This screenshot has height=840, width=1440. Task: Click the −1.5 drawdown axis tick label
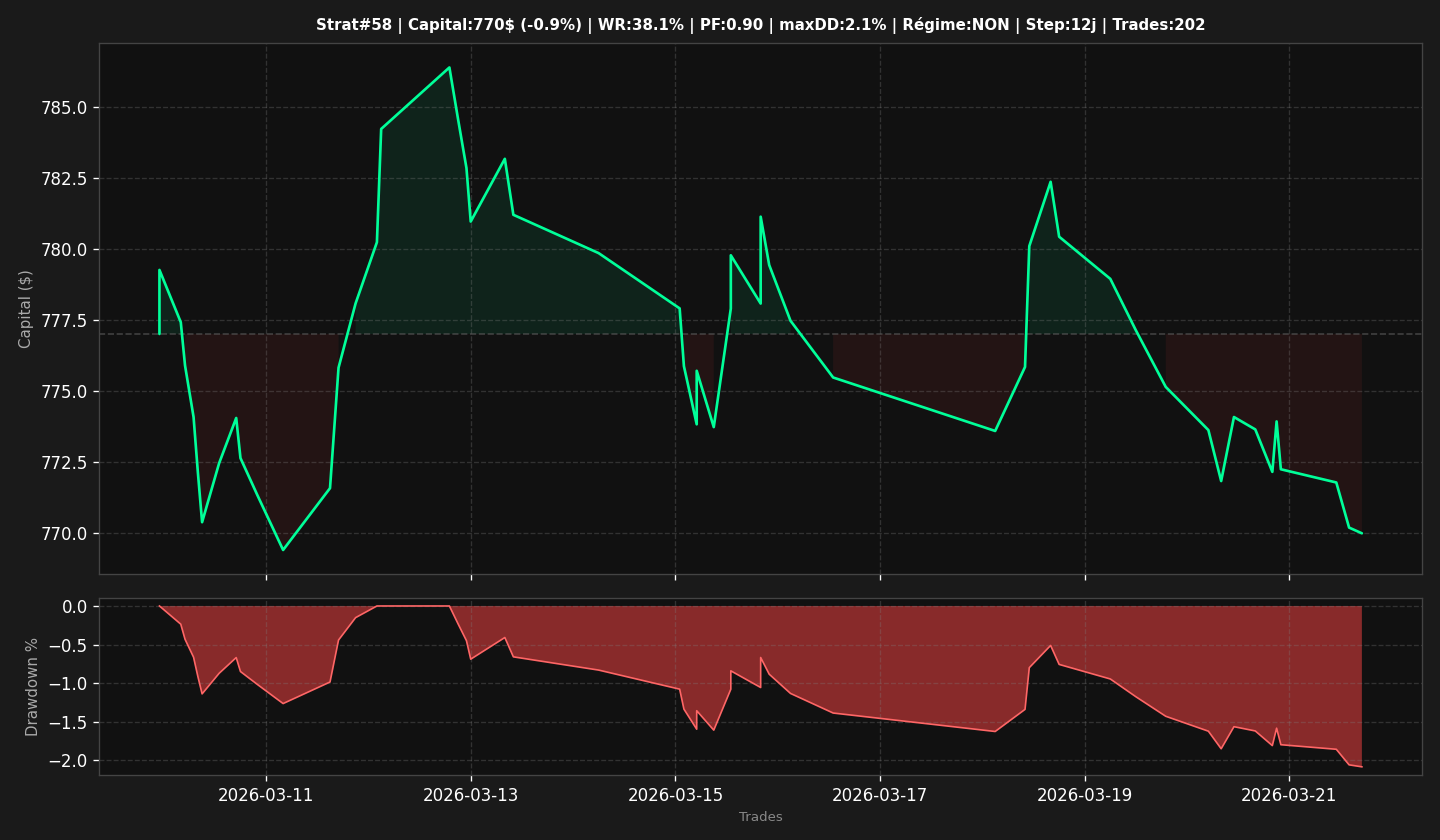pyautogui.click(x=68, y=723)
